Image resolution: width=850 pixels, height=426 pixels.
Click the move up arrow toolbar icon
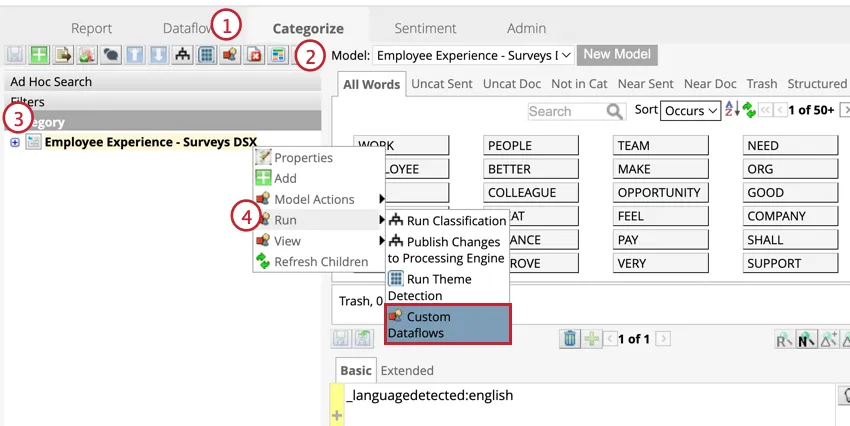pos(134,55)
